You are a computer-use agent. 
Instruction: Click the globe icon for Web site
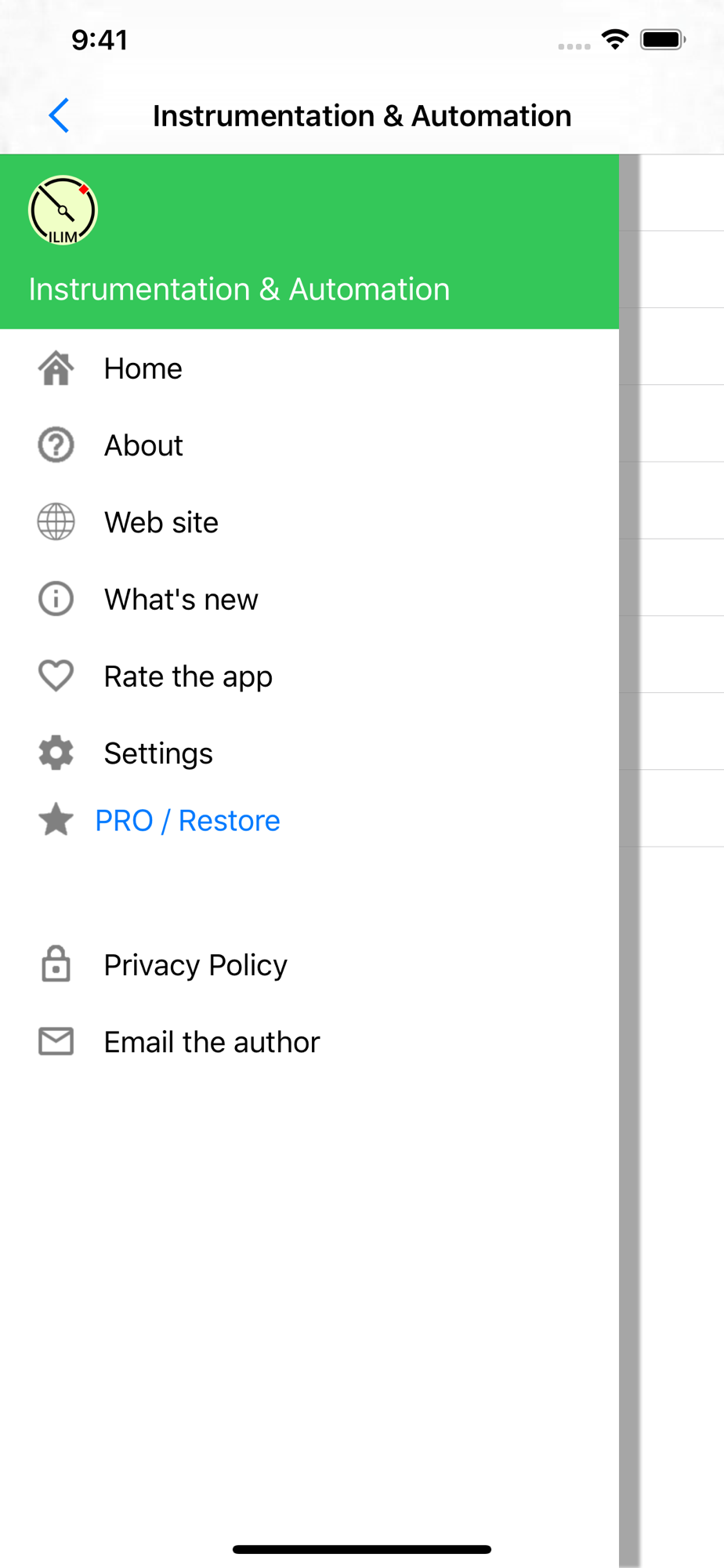pyautogui.click(x=56, y=522)
